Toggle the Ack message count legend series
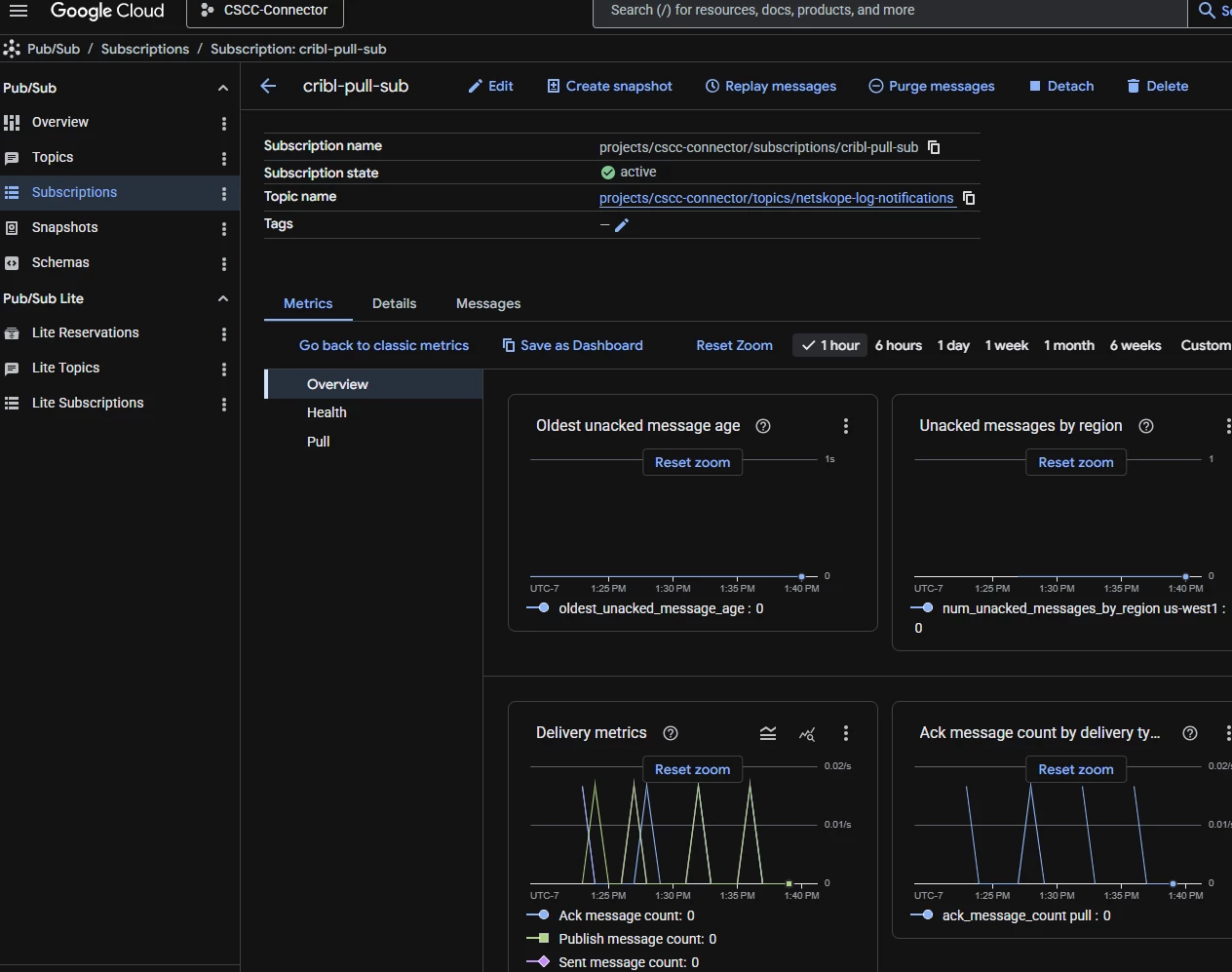The height and width of the screenshot is (972, 1232). (x=611, y=915)
